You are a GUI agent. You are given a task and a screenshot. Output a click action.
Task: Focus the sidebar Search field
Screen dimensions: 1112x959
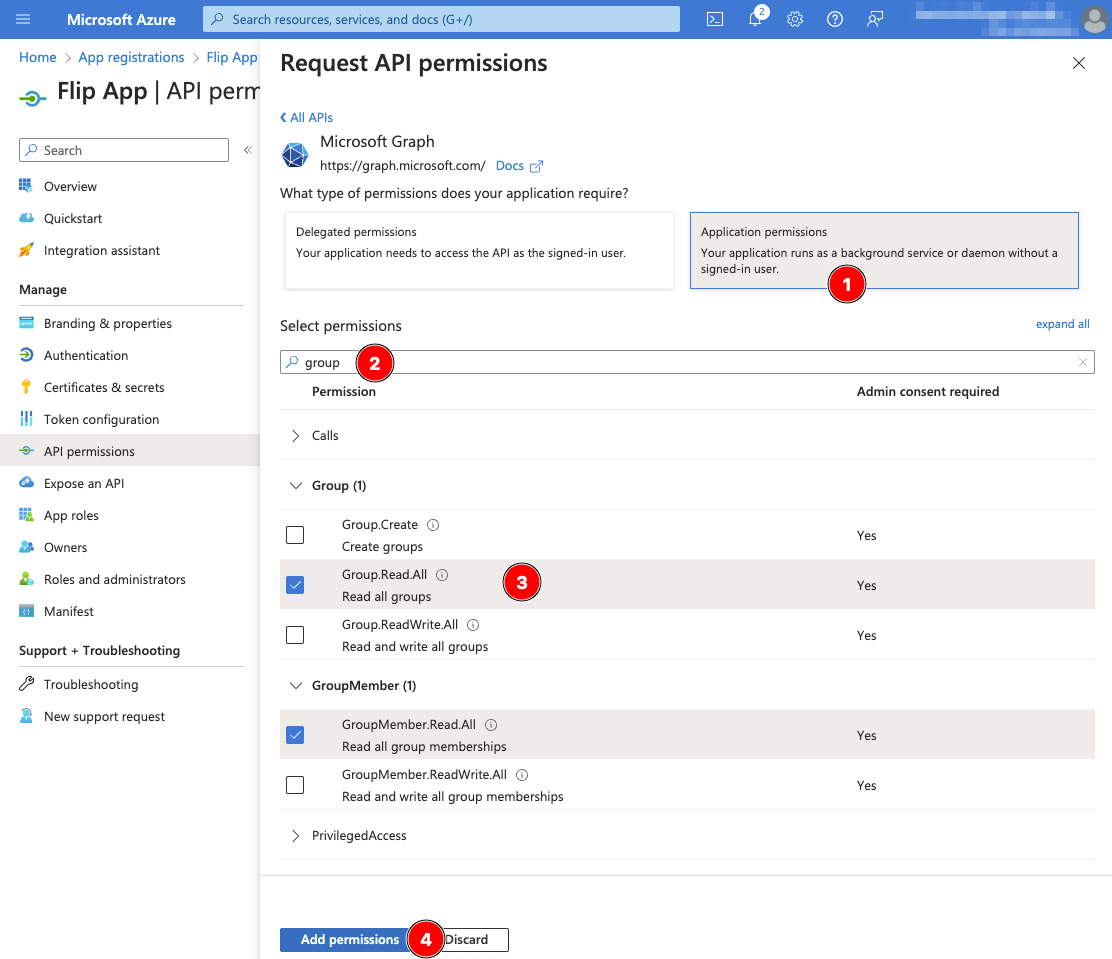(x=124, y=150)
